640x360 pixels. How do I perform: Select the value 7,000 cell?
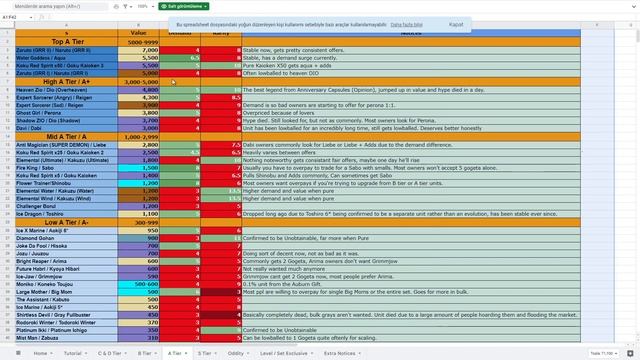pos(138,50)
